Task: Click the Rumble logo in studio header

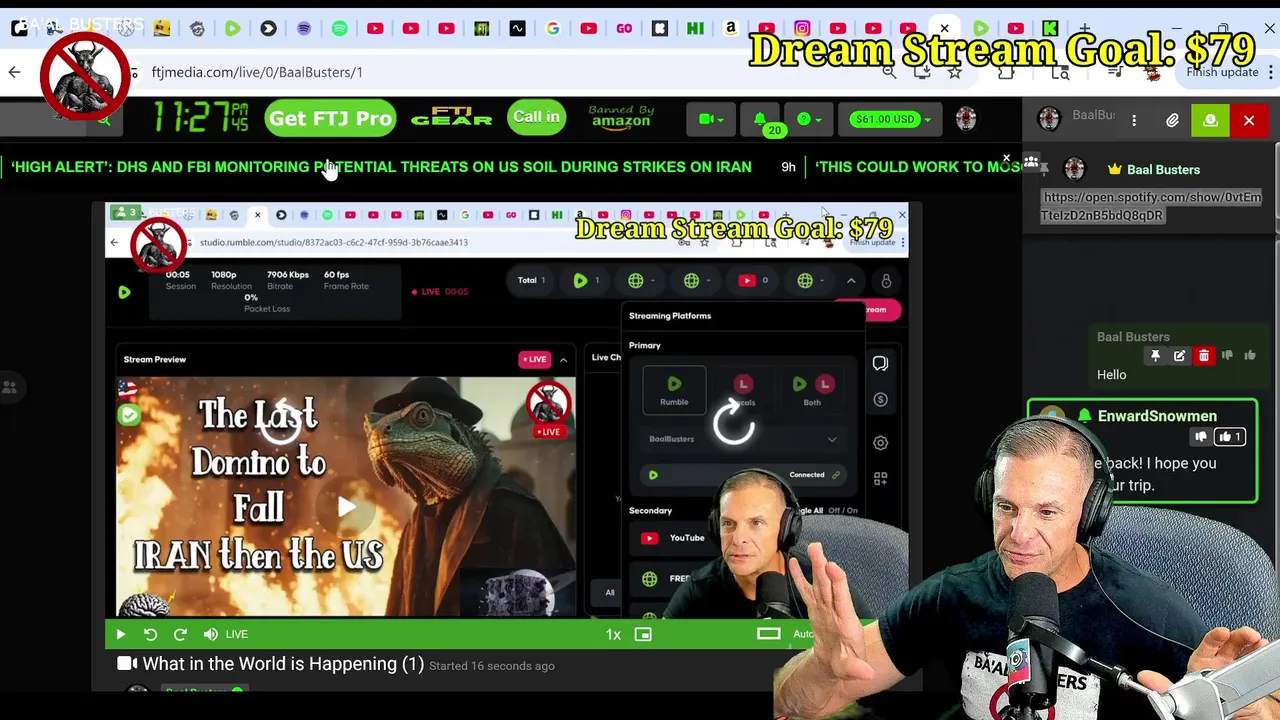Action: pos(124,292)
